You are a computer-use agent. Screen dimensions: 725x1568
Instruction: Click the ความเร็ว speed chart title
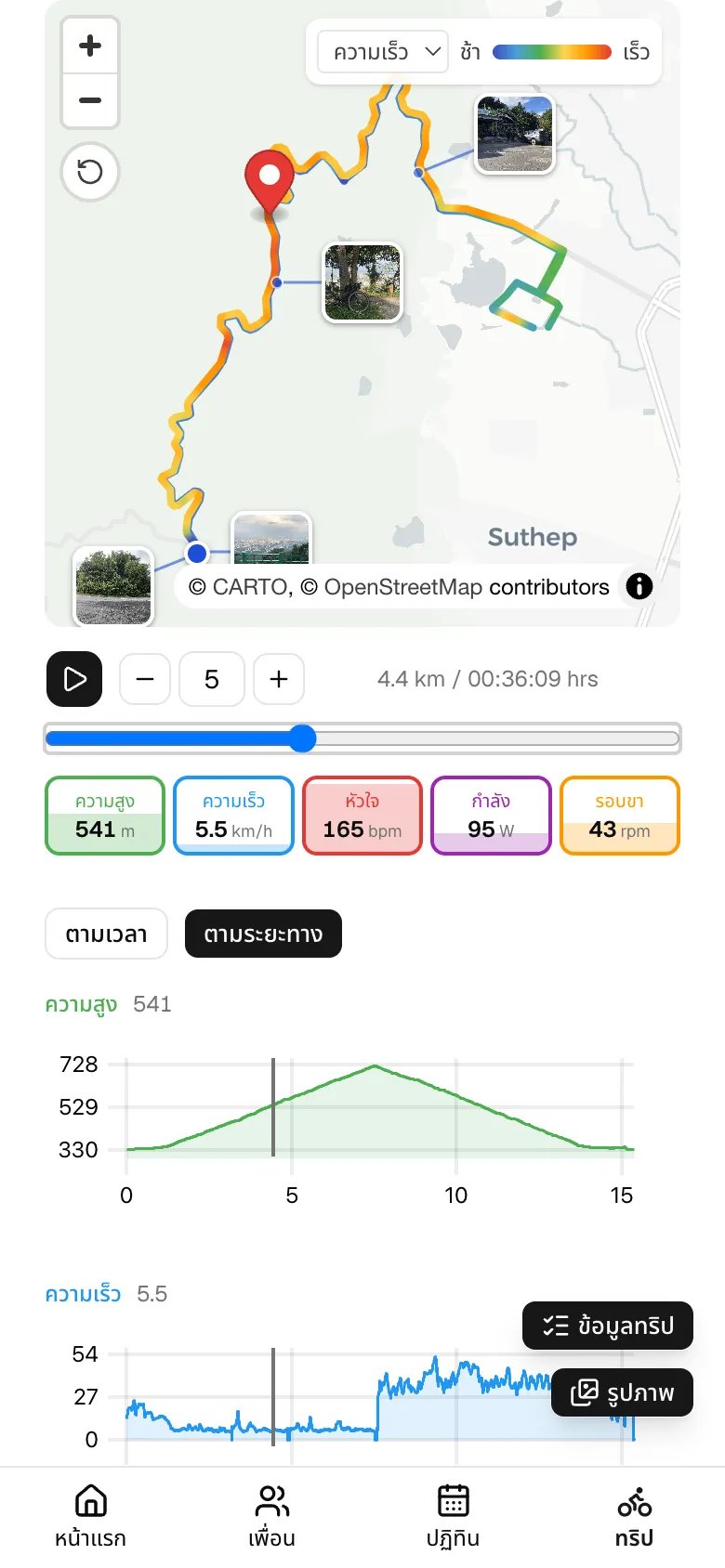pos(83,1294)
